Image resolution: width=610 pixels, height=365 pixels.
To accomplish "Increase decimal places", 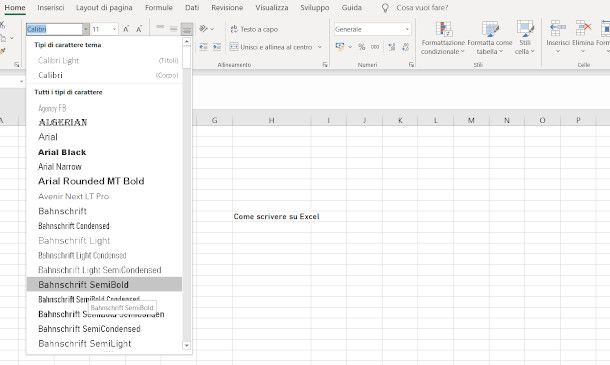I will click(391, 47).
